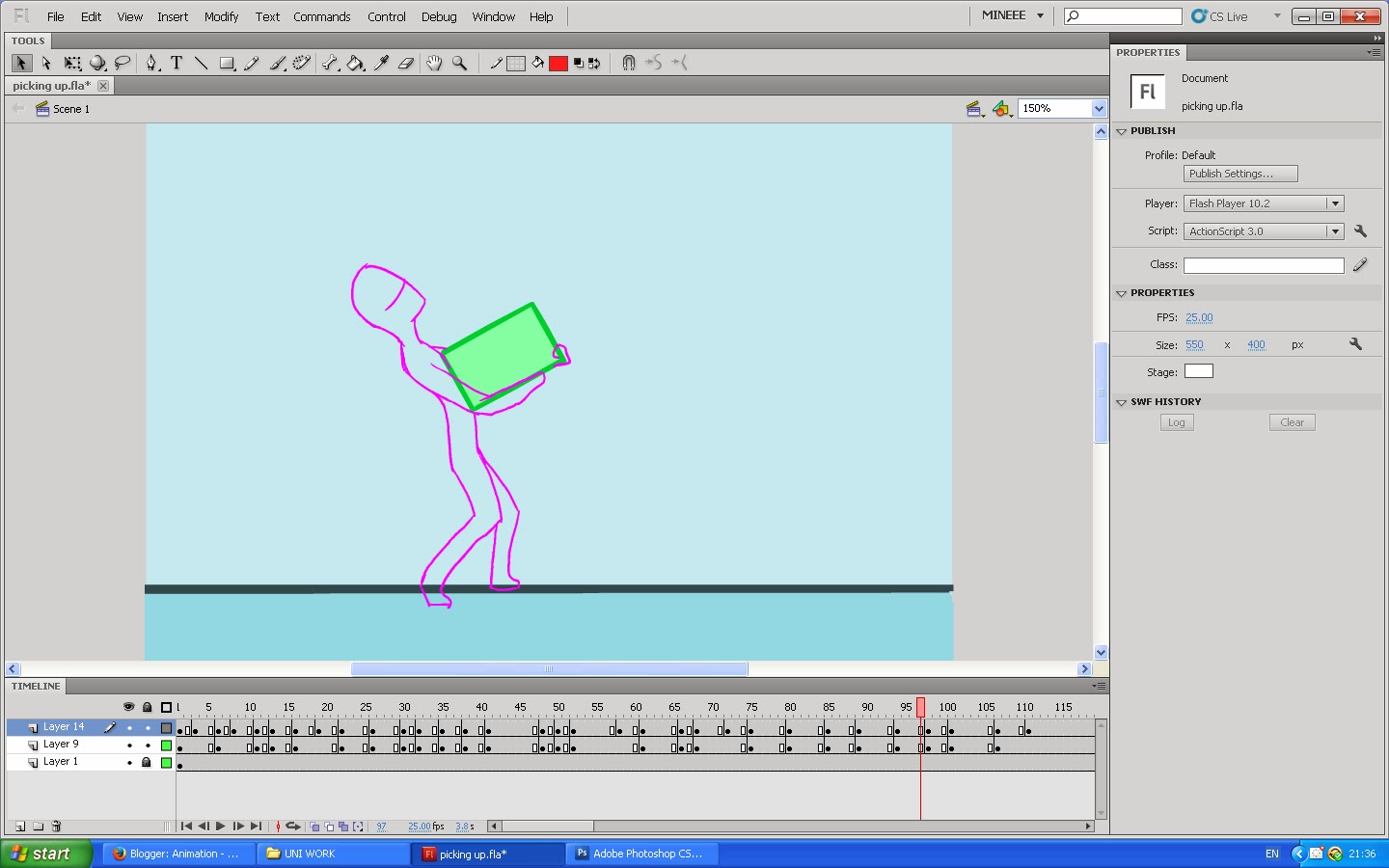Open the Edit Scene dropdown

tap(974, 109)
